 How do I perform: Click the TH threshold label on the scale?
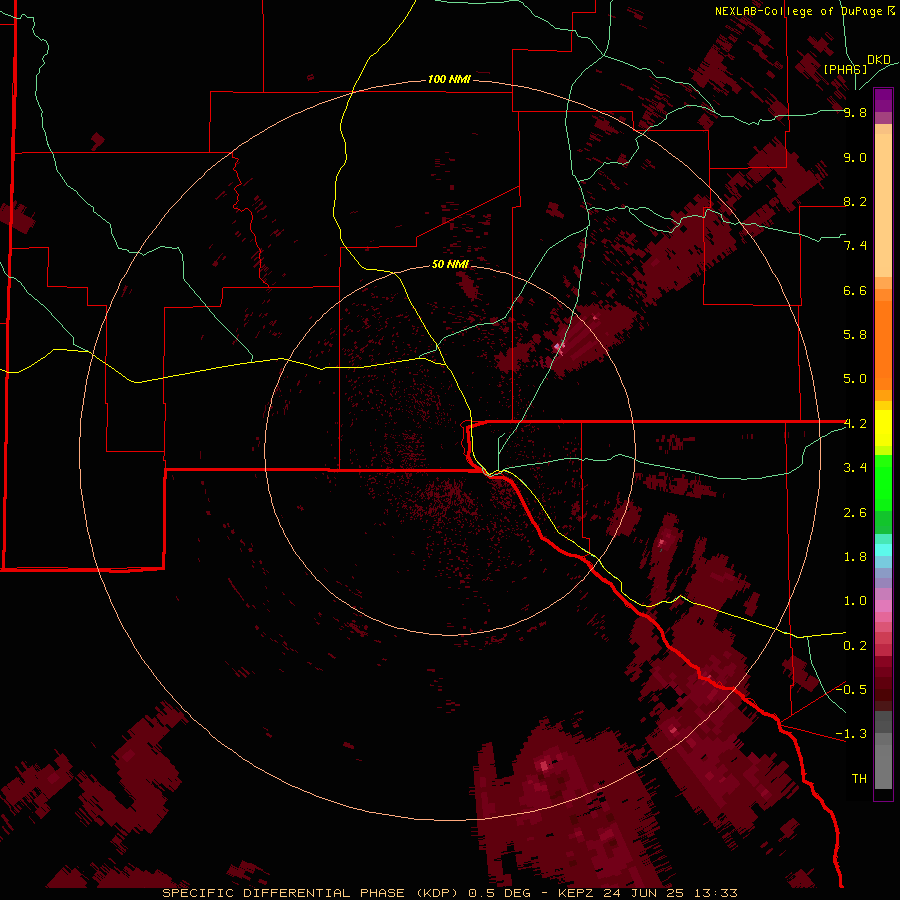pos(859,779)
